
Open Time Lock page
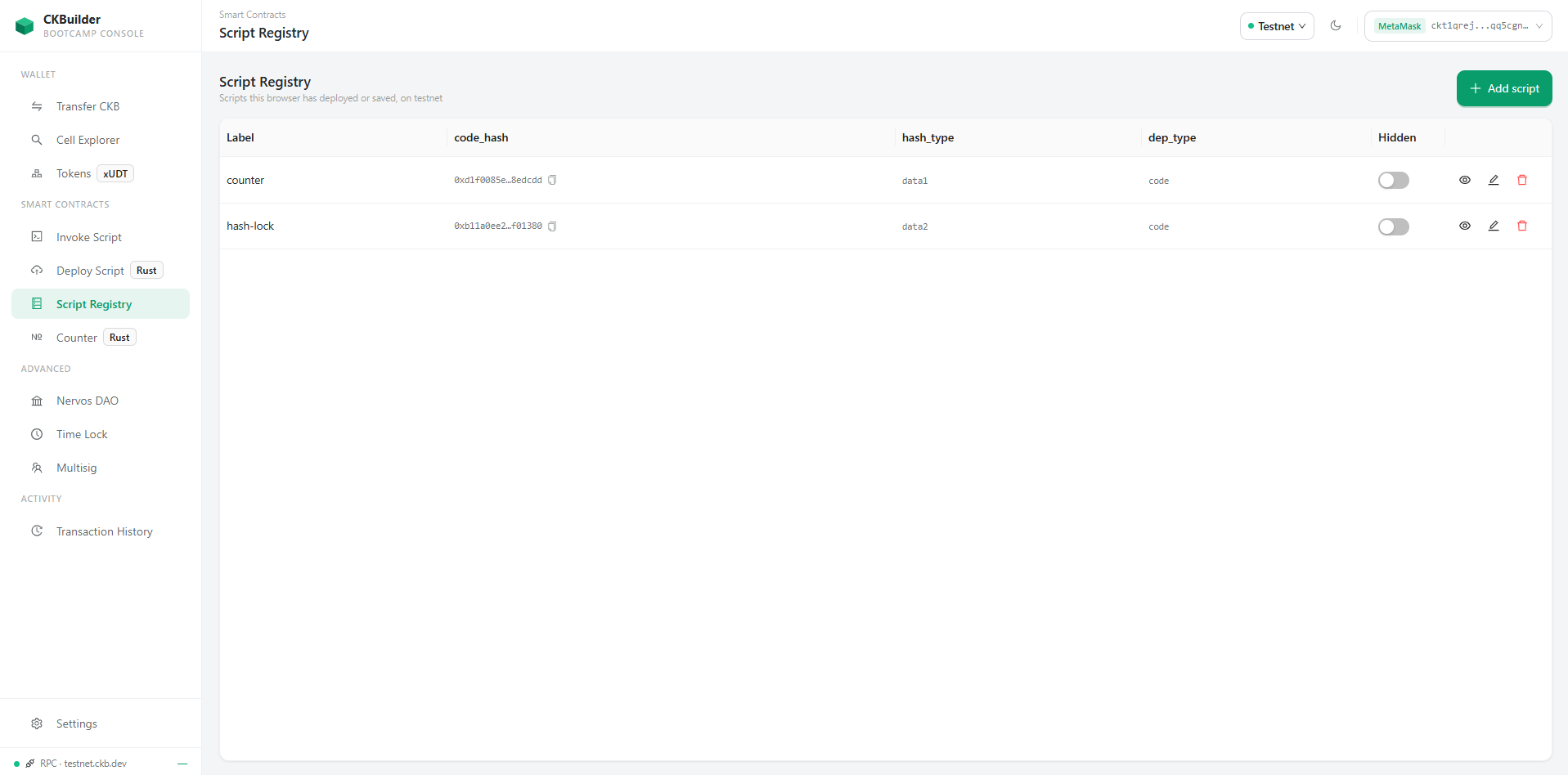(x=101, y=434)
